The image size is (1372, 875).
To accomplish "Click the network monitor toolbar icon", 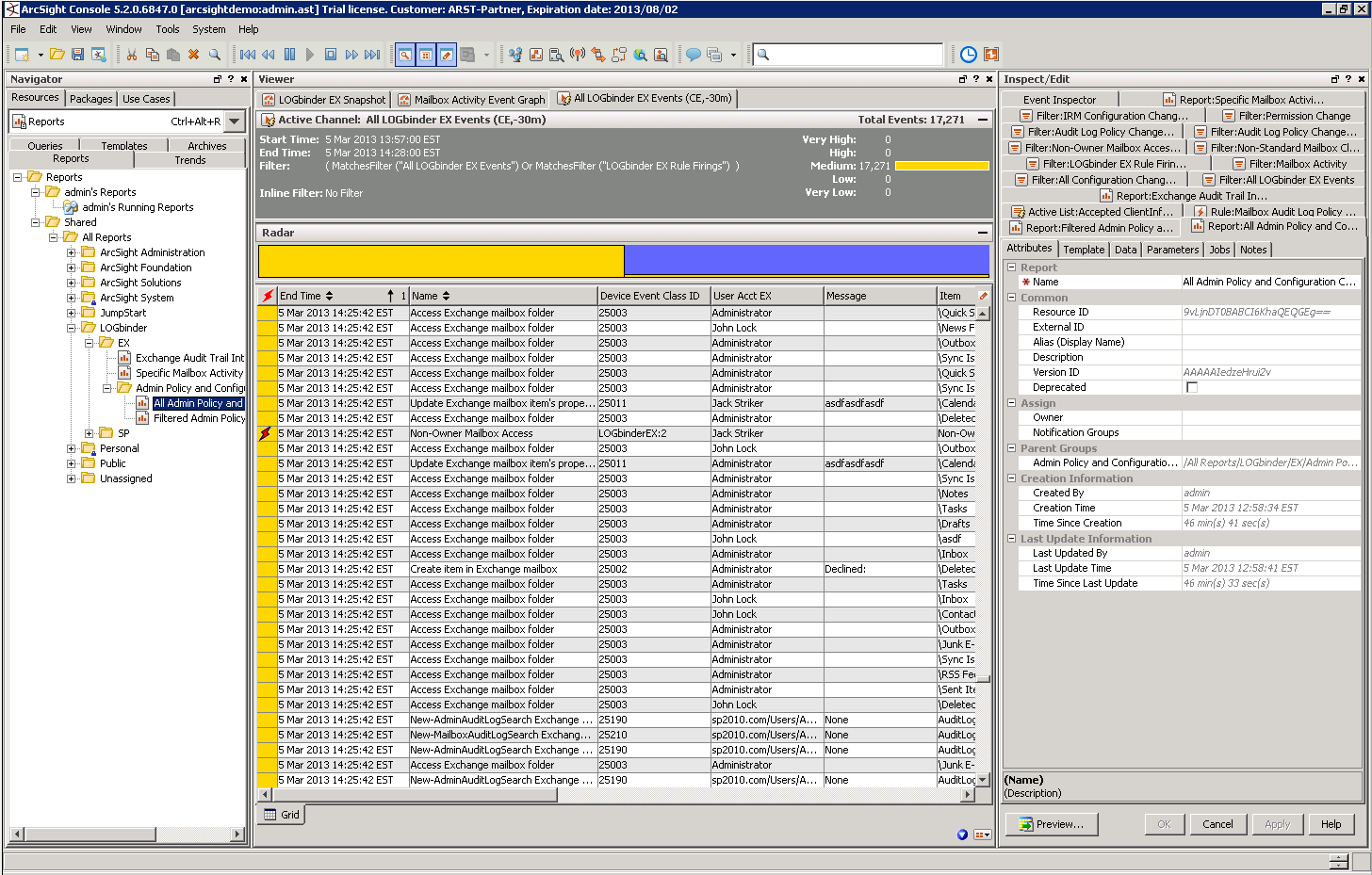I will pyautogui.click(x=515, y=55).
